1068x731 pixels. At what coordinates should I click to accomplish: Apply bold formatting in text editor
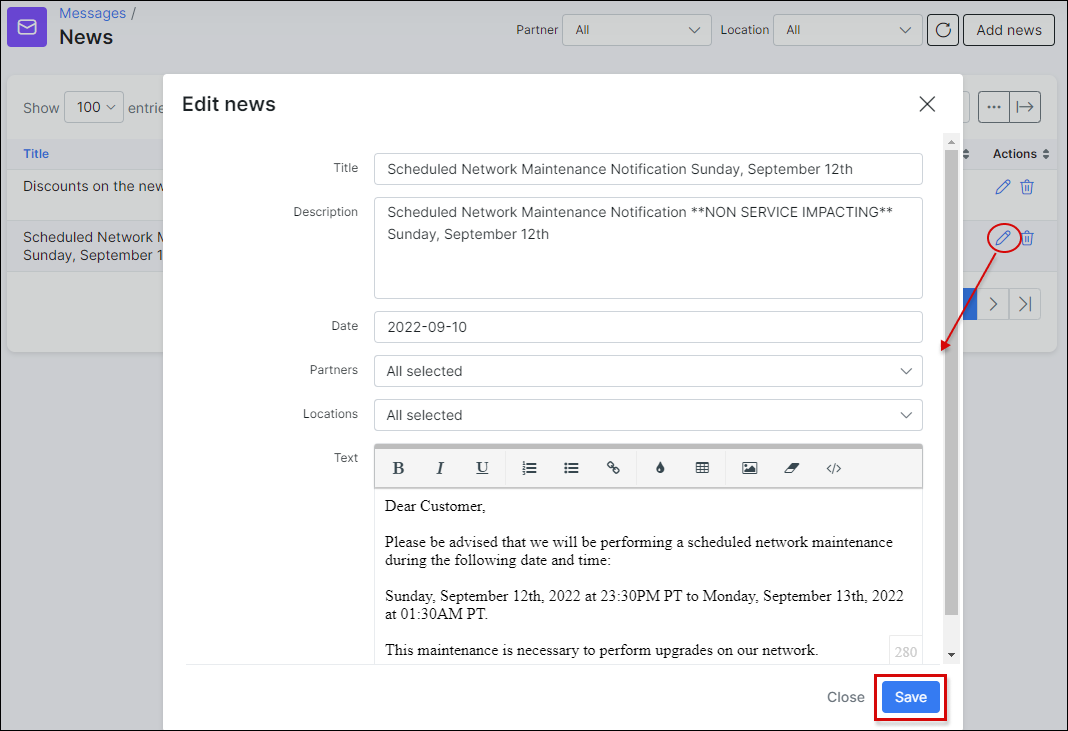coord(398,468)
